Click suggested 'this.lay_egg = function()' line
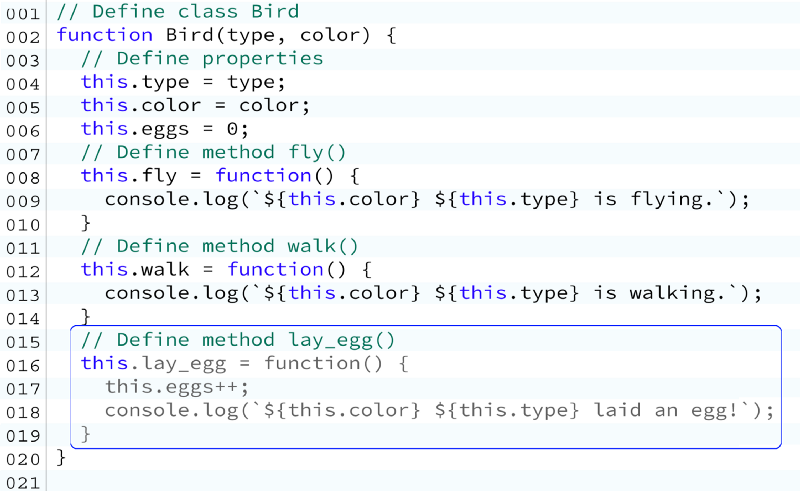 pos(244,363)
